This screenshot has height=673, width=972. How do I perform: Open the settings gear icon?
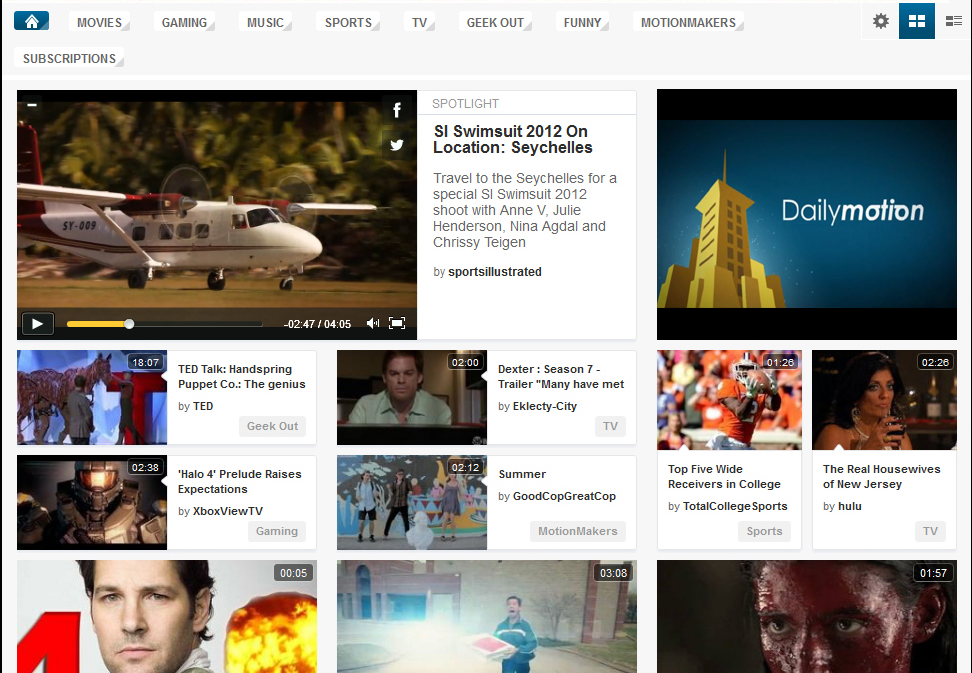click(x=880, y=21)
